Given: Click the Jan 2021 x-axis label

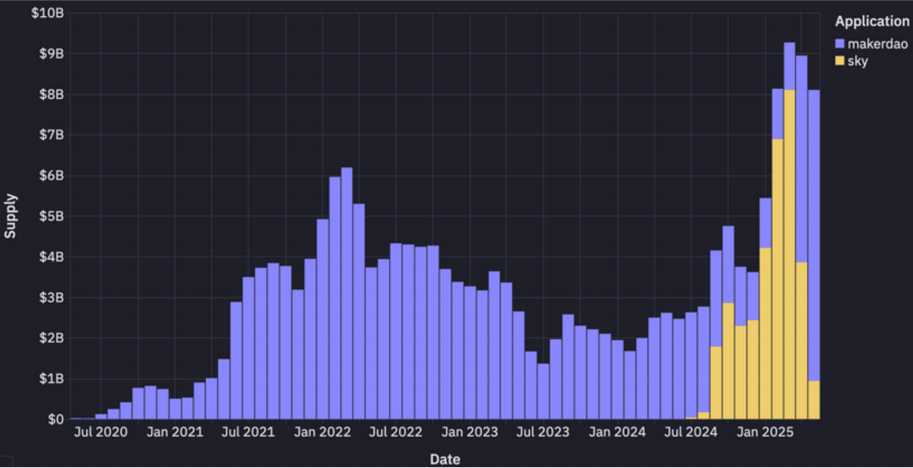Looking at the screenshot, I should [x=175, y=432].
